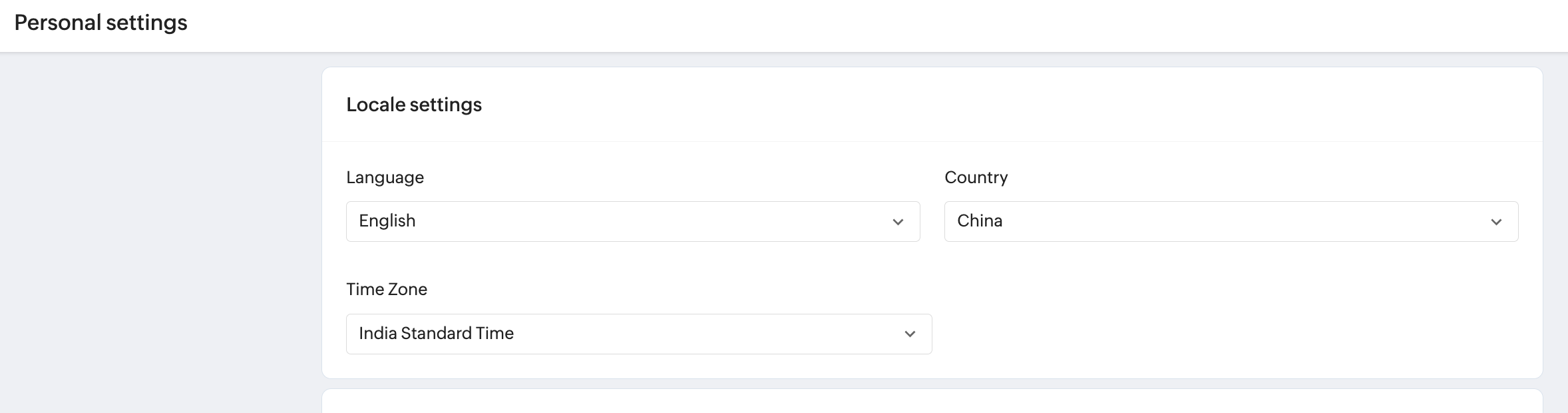This screenshot has width=1568, height=413.
Task: Click the "Country" field label
Action: click(x=976, y=177)
